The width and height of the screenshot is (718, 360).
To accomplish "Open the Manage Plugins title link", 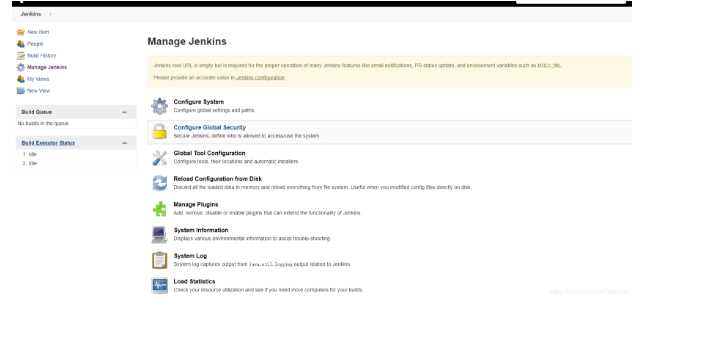I will click(196, 205).
